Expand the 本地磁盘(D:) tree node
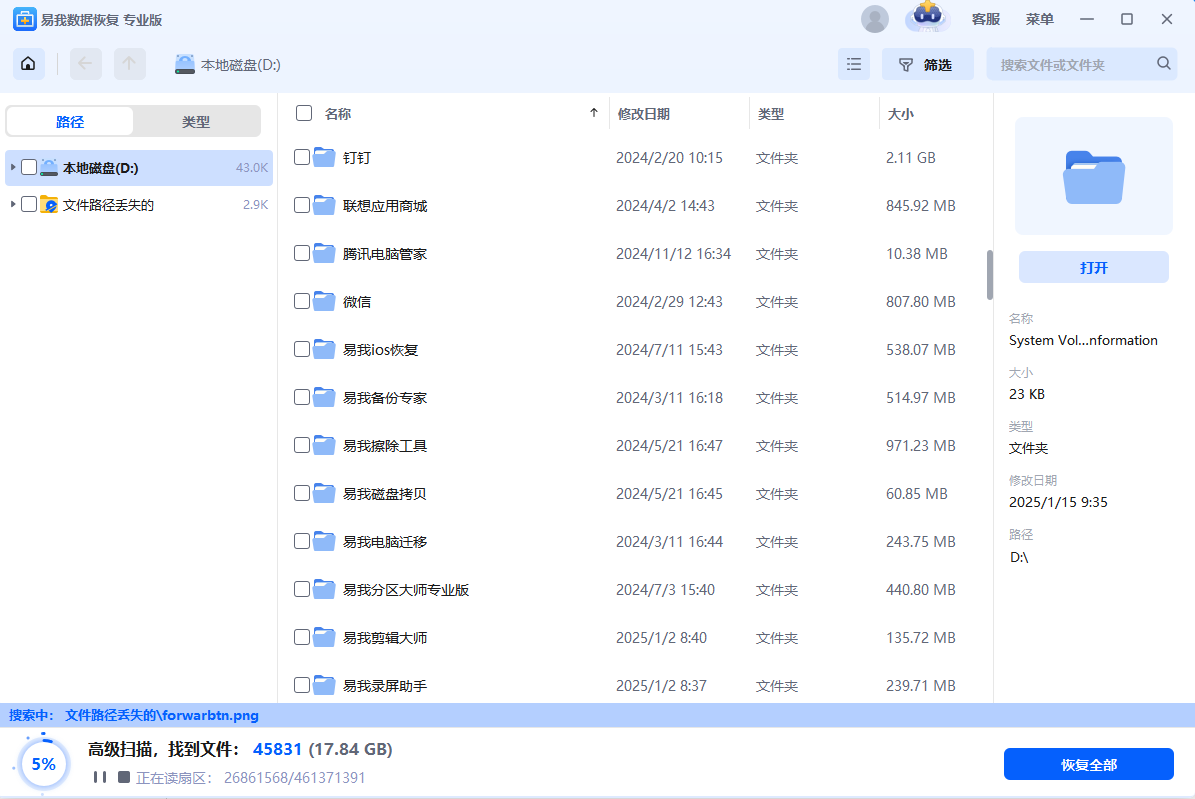This screenshot has width=1195, height=799. point(13,167)
